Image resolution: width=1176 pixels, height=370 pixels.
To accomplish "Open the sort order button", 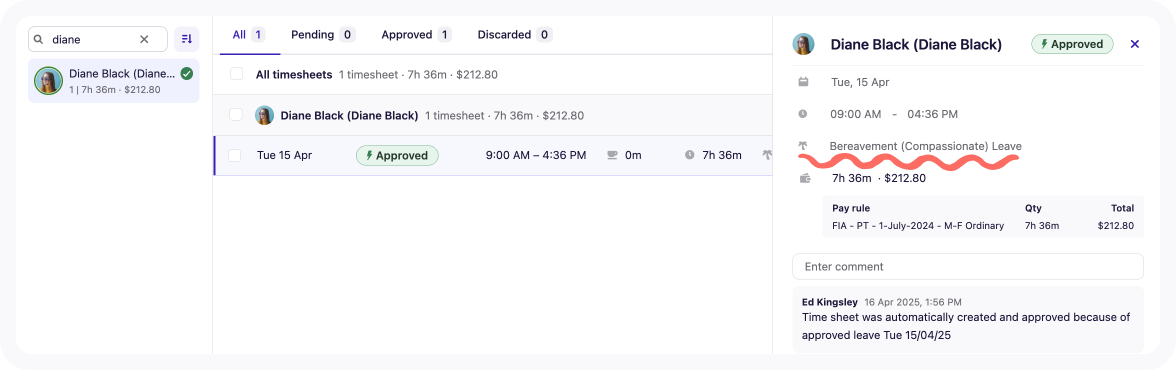I will 187,39.
